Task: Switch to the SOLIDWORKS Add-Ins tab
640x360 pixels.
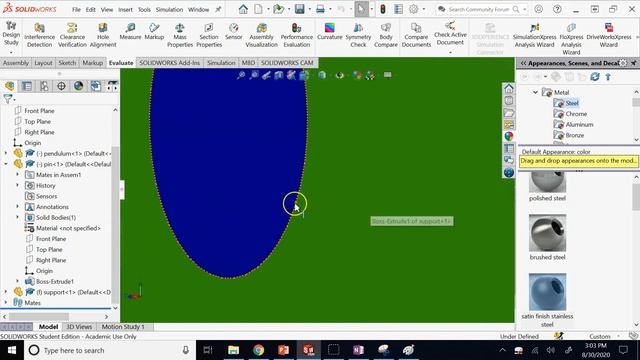Action: (x=170, y=63)
